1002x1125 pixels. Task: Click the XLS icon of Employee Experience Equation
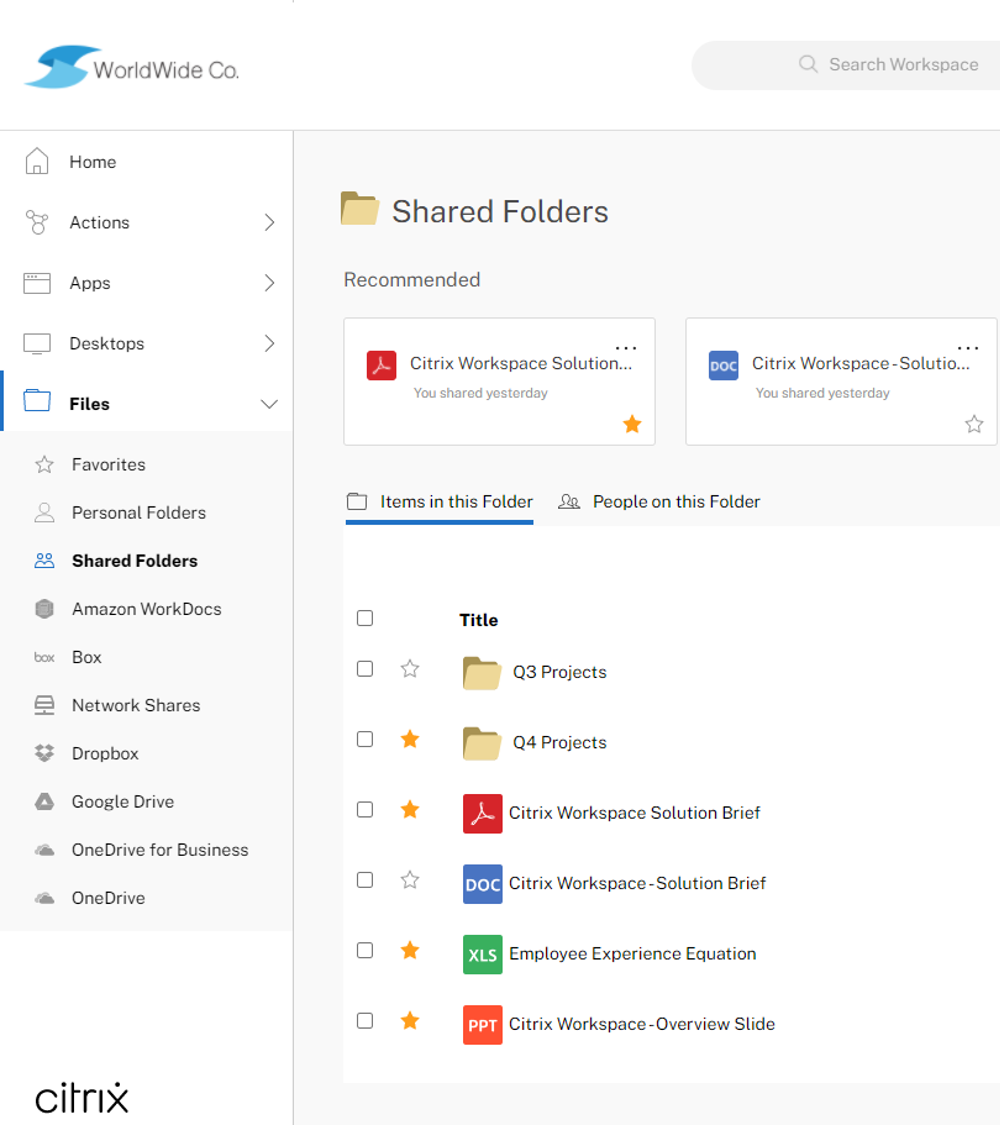pos(483,954)
